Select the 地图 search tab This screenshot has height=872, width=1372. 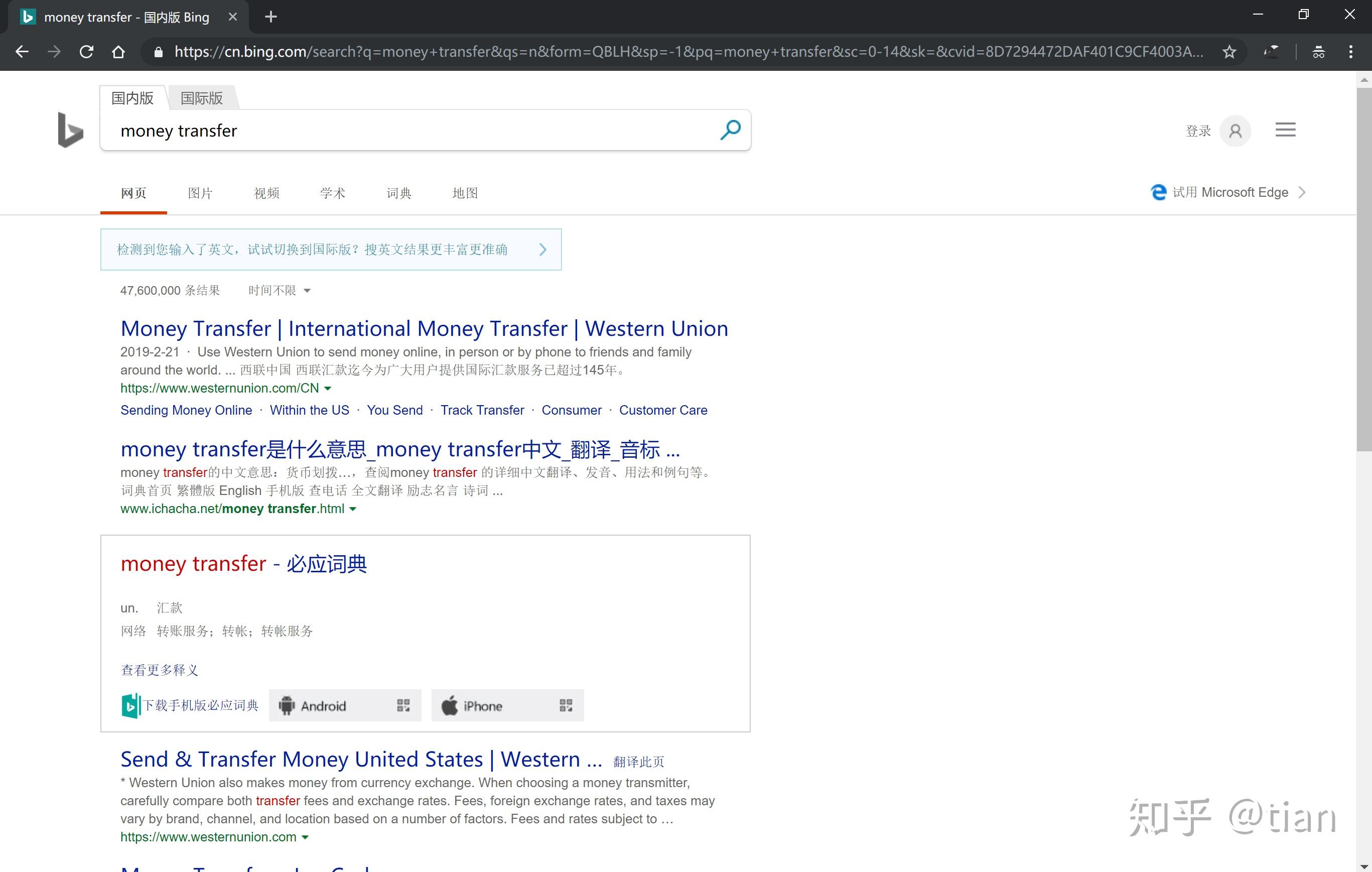pos(465,193)
